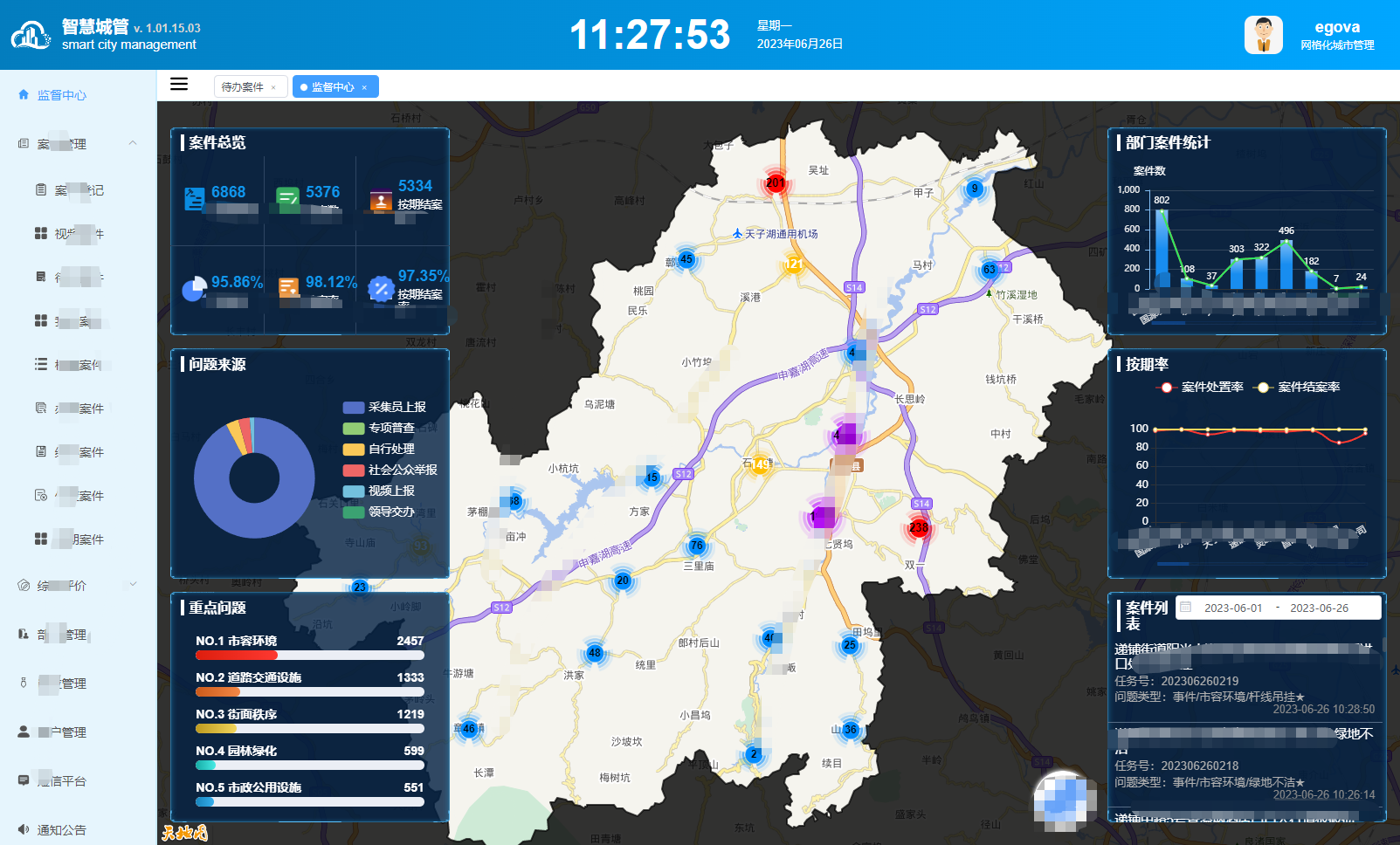Click the 5334 按期结案 icon

tap(381, 200)
